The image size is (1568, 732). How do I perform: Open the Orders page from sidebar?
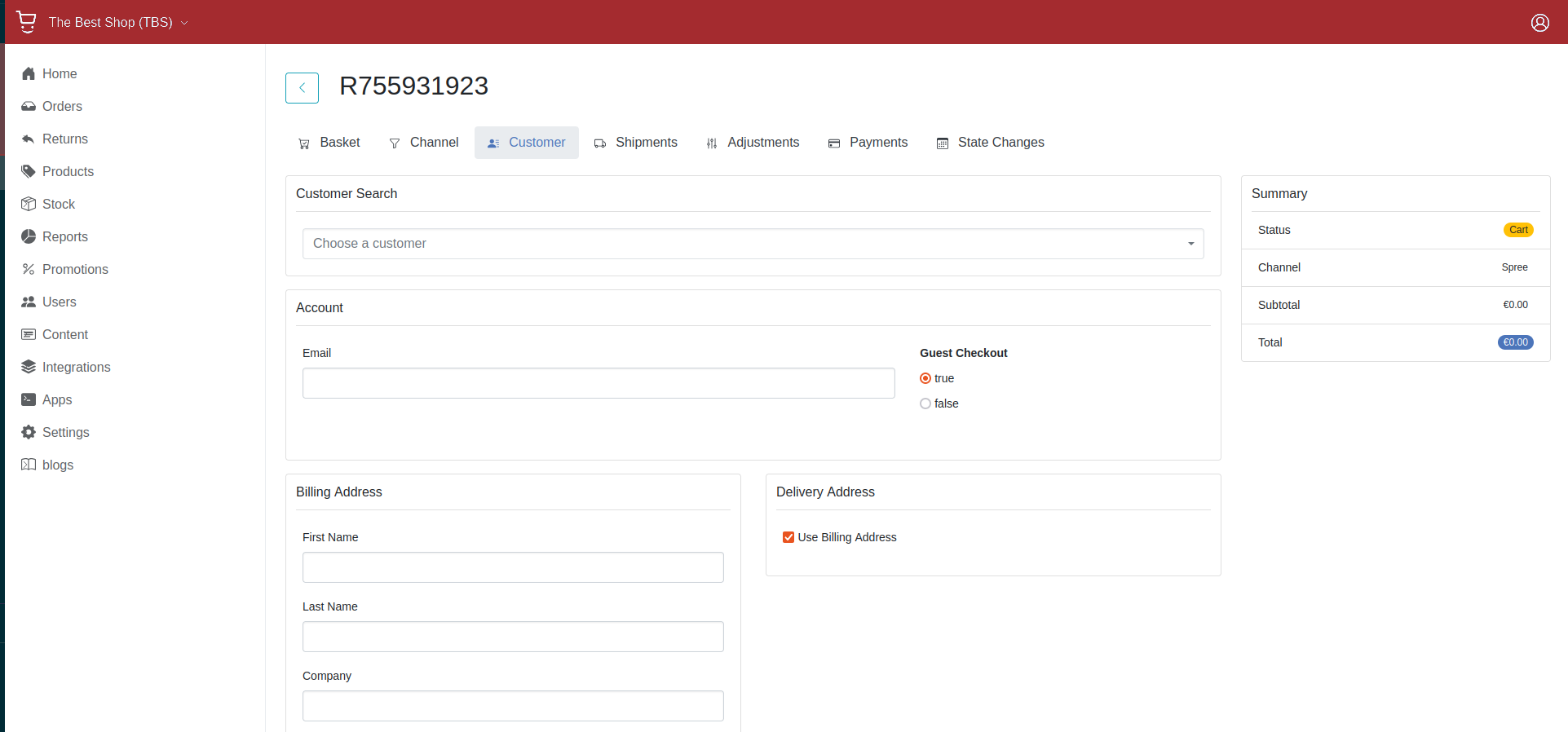point(62,106)
